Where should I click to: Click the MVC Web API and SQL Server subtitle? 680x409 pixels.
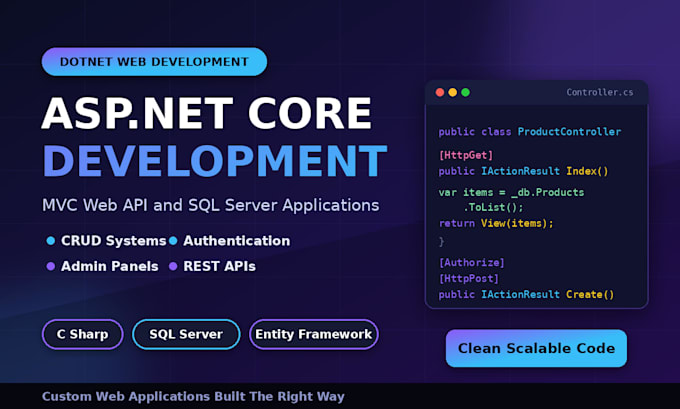tap(211, 205)
